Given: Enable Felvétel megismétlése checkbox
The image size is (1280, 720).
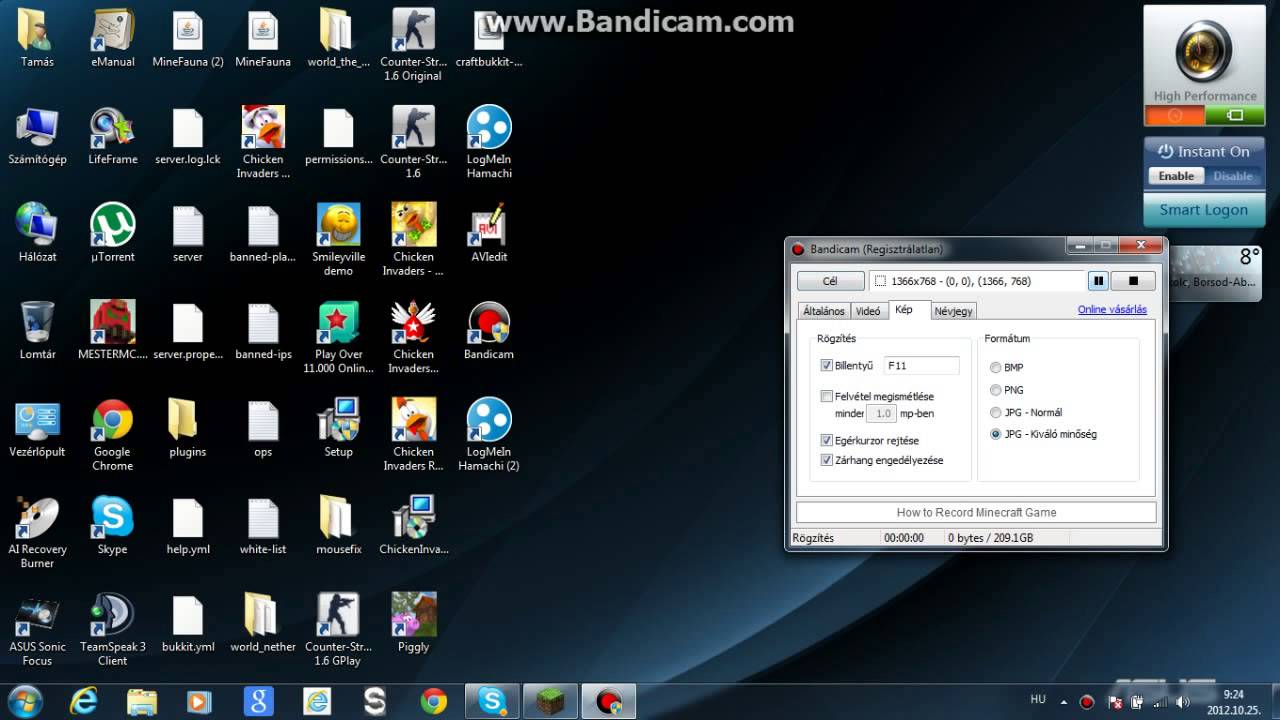Looking at the screenshot, I should (x=827, y=396).
